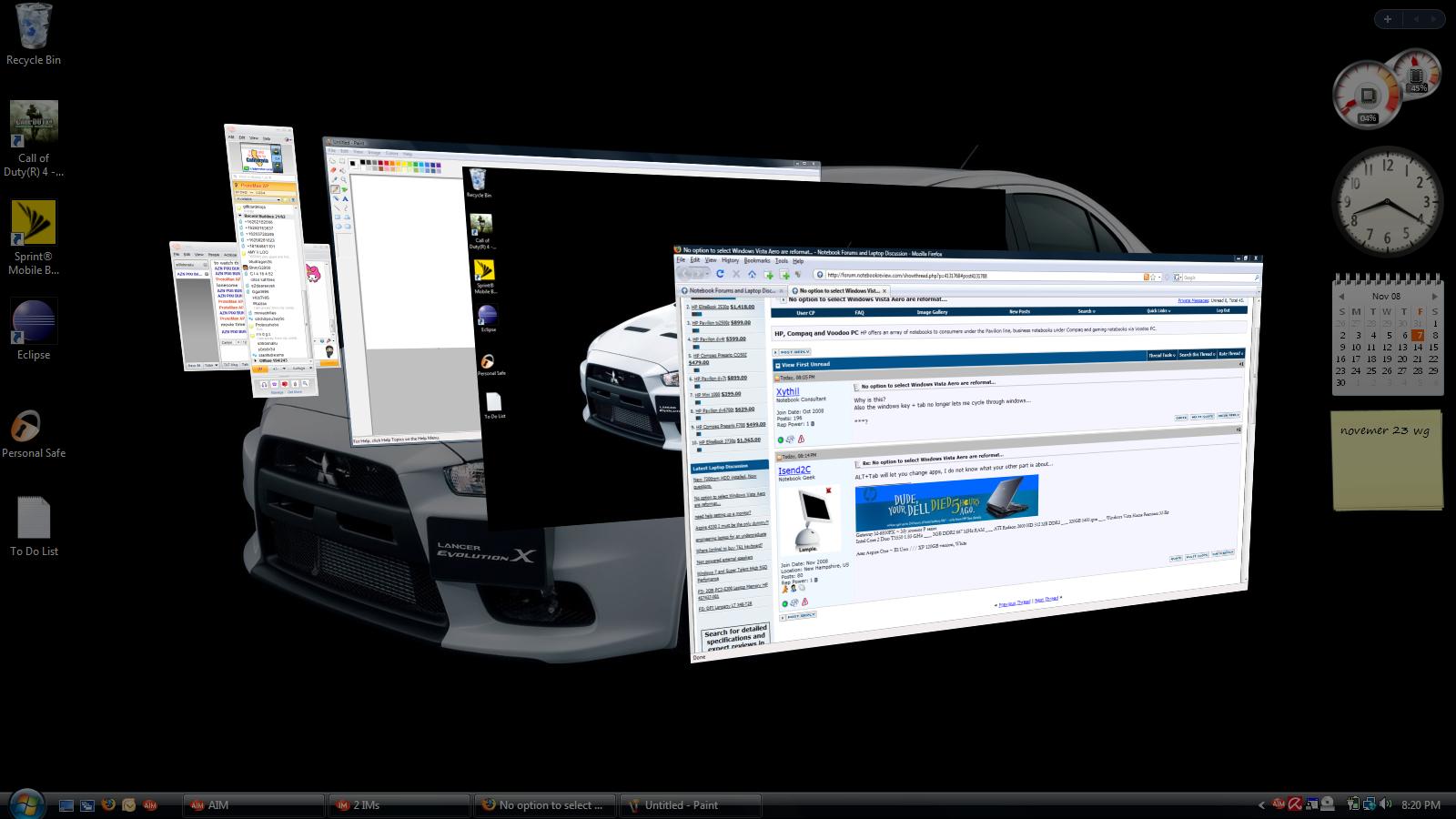Viewport: 1456px width, 819px height.
Task: Click Firefox home icon
Action: [752, 274]
